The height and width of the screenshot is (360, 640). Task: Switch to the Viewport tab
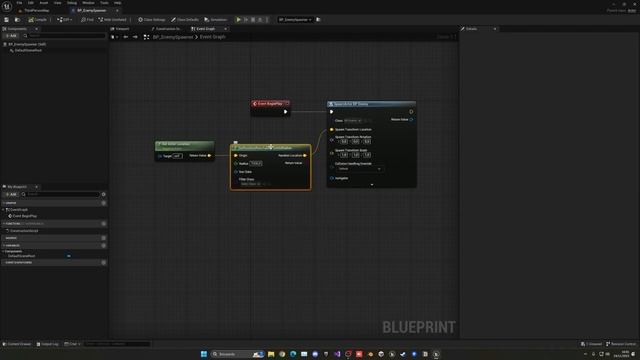pyautogui.click(x=120, y=29)
